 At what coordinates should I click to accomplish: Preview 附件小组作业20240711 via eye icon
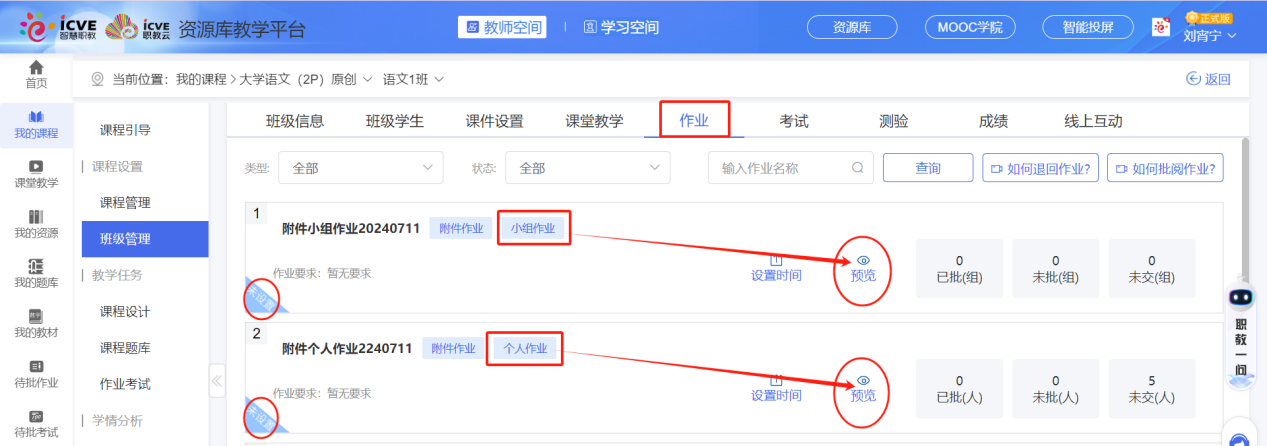pyautogui.click(x=863, y=260)
